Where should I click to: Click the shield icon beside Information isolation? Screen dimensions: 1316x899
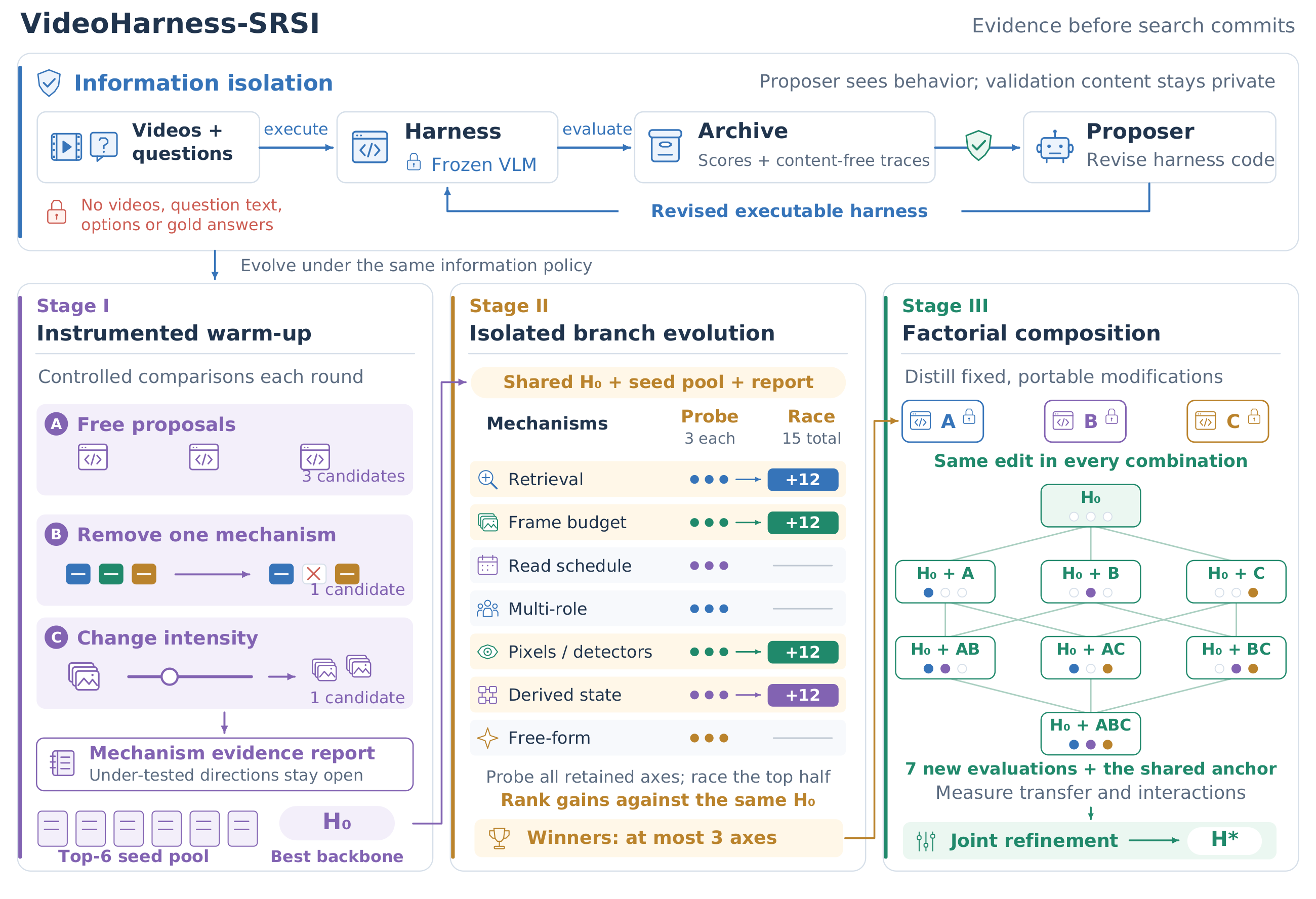(x=49, y=82)
